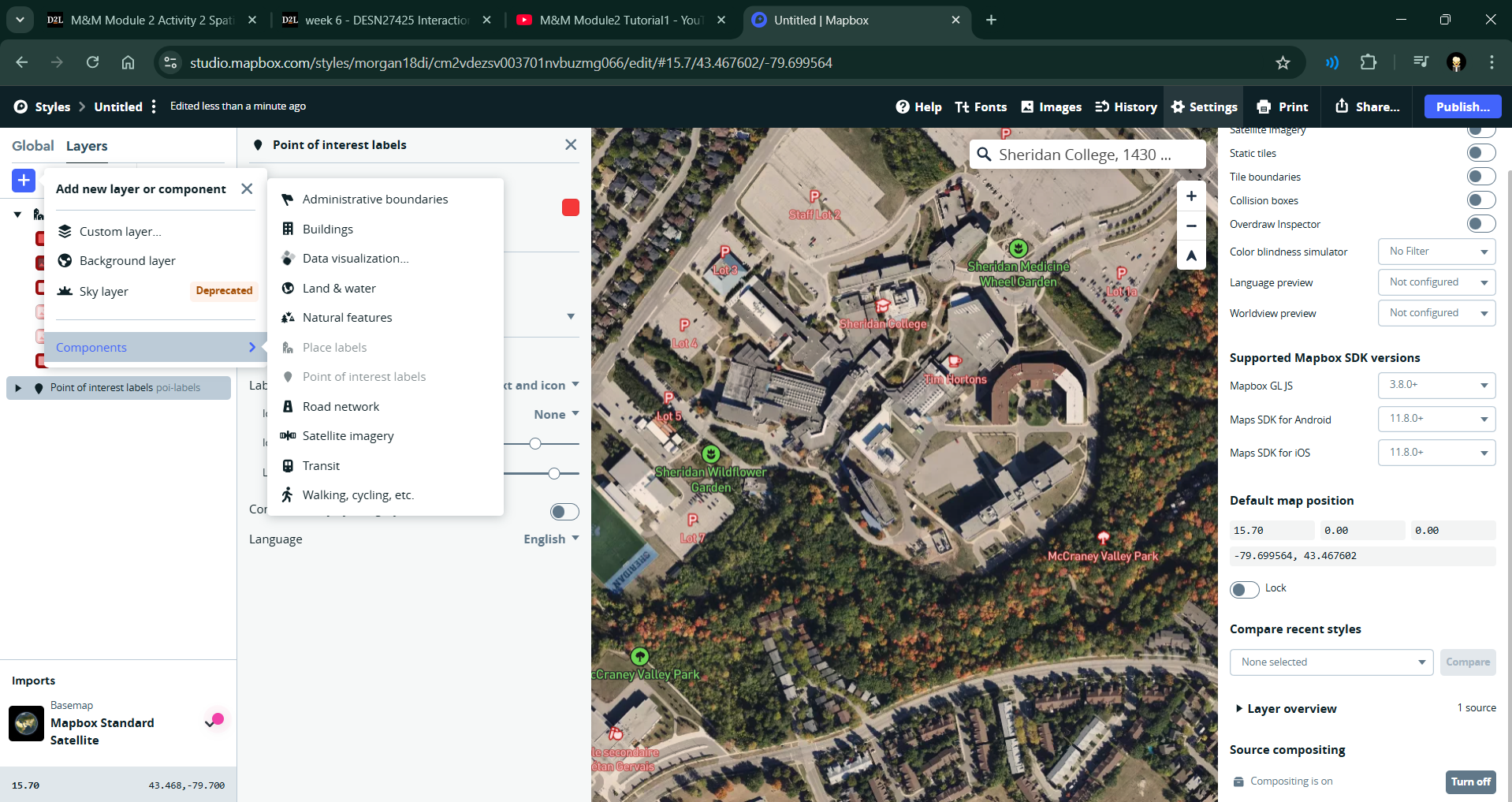Click the red color swatch
Viewport: 1512px width, 802px height.
point(571,207)
